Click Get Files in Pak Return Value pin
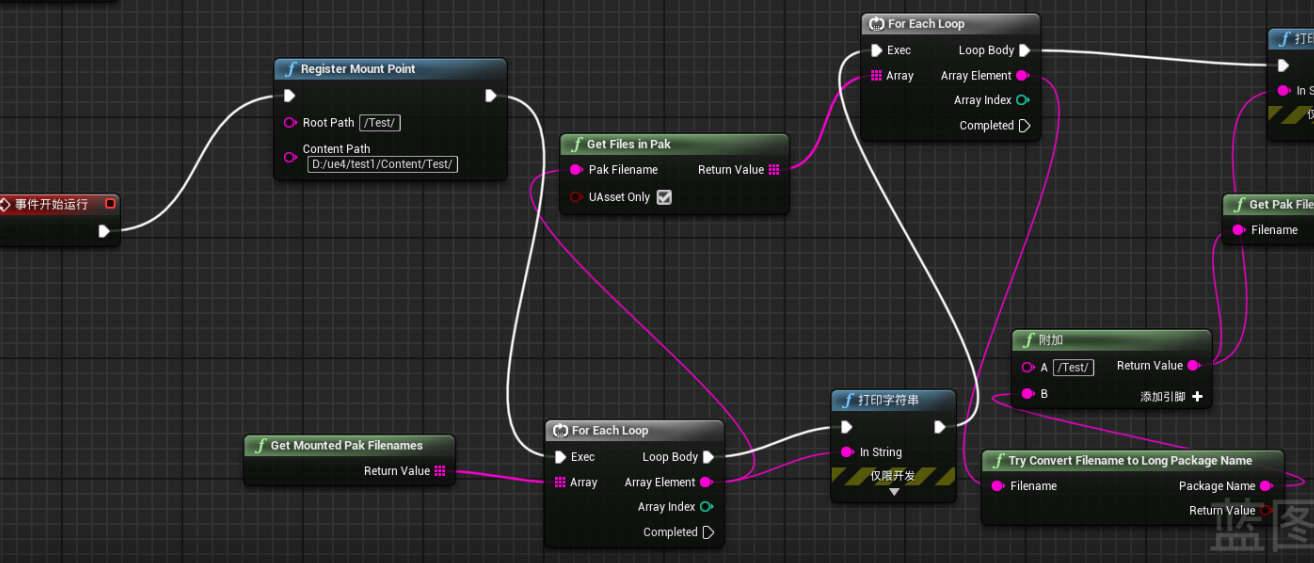 (774, 170)
